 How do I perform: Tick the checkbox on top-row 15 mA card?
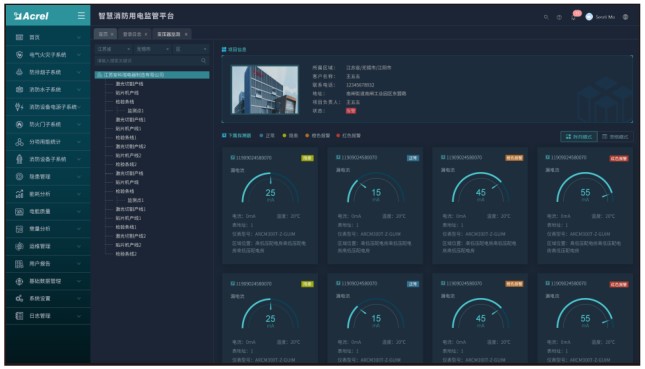click(x=338, y=157)
